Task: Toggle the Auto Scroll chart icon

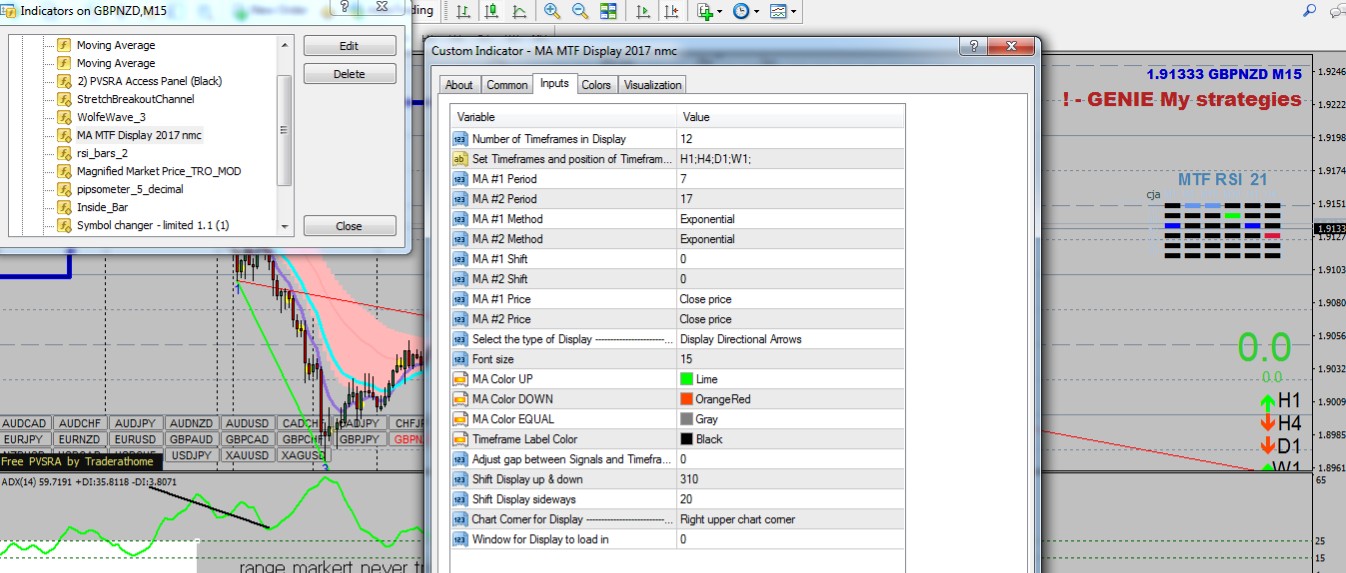Action: point(642,12)
